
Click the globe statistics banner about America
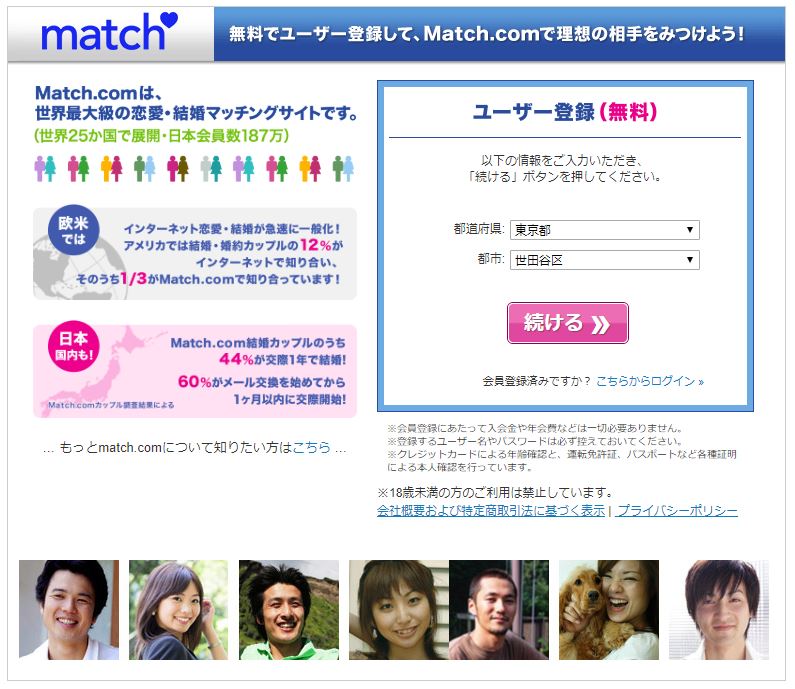pos(195,253)
